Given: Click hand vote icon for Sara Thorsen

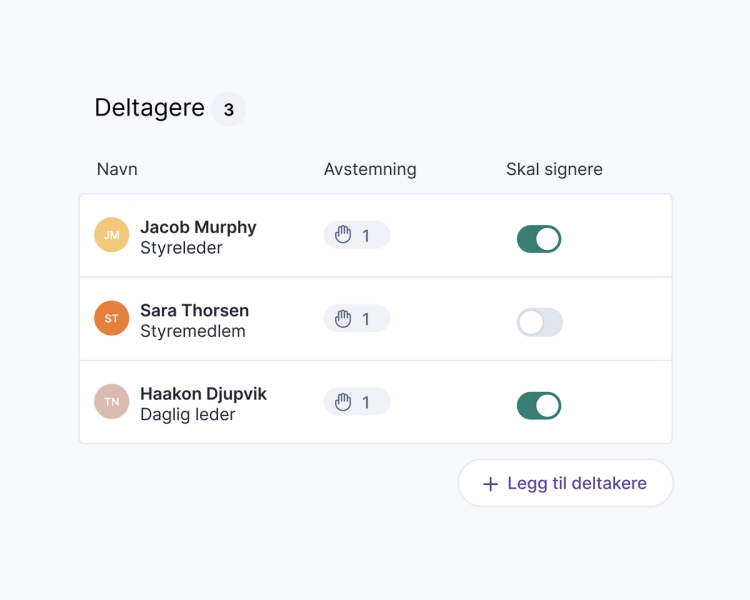Looking at the screenshot, I should click(344, 319).
